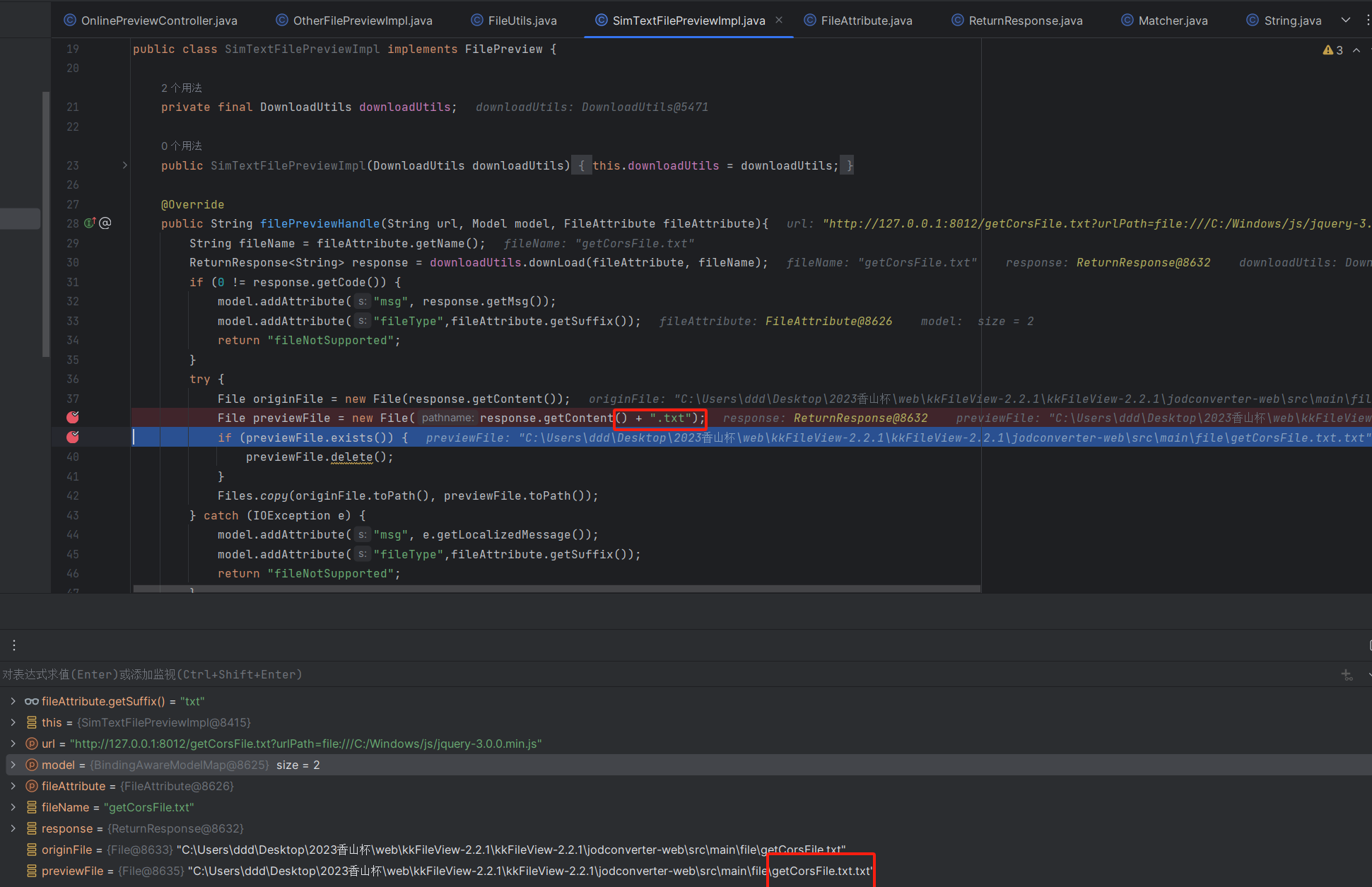The width and height of the screenshot is (1372, 887).
Task: Click the warnings indicator showing 3 problems
Action: 1333,50
